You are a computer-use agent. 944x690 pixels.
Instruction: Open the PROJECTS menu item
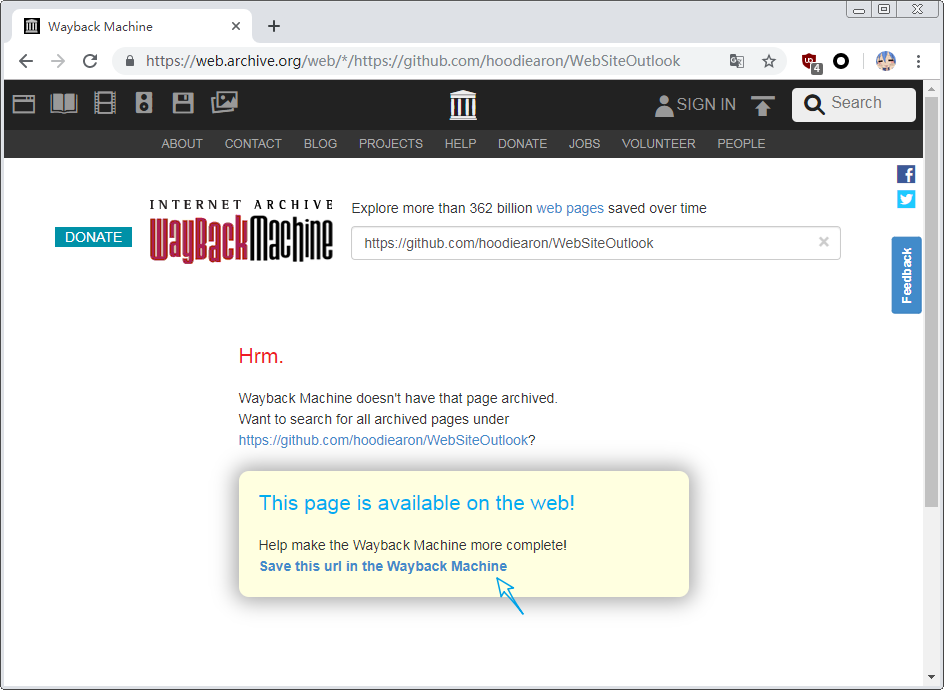[391, 144]
